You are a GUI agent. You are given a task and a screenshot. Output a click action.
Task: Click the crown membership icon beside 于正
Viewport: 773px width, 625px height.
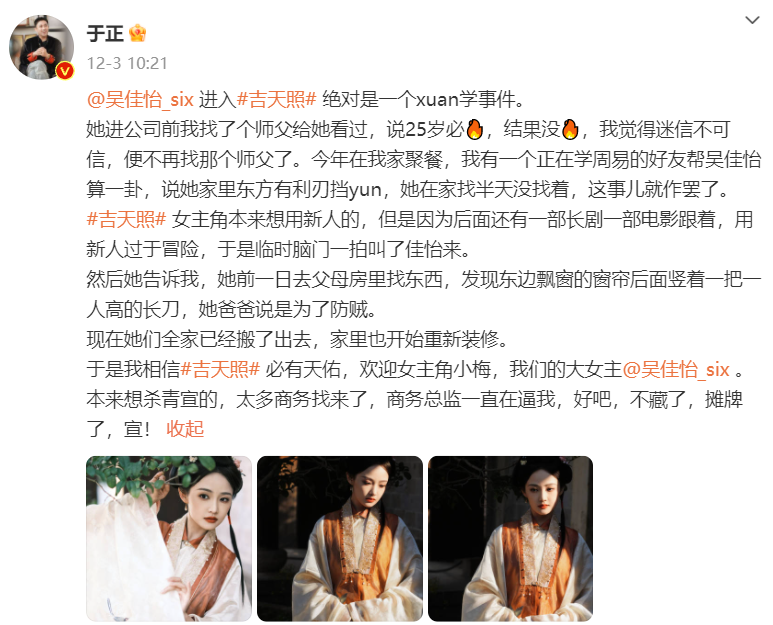pyautogui.click(x=138, y=34)
